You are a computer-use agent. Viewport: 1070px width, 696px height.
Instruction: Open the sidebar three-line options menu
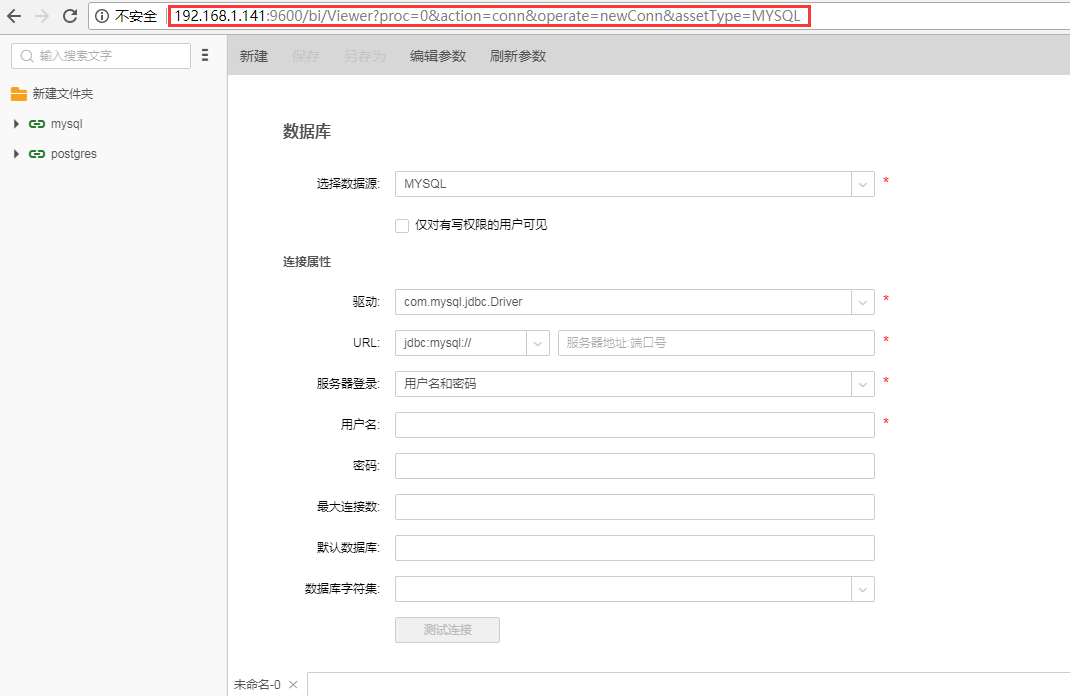[x=205, y=55]
